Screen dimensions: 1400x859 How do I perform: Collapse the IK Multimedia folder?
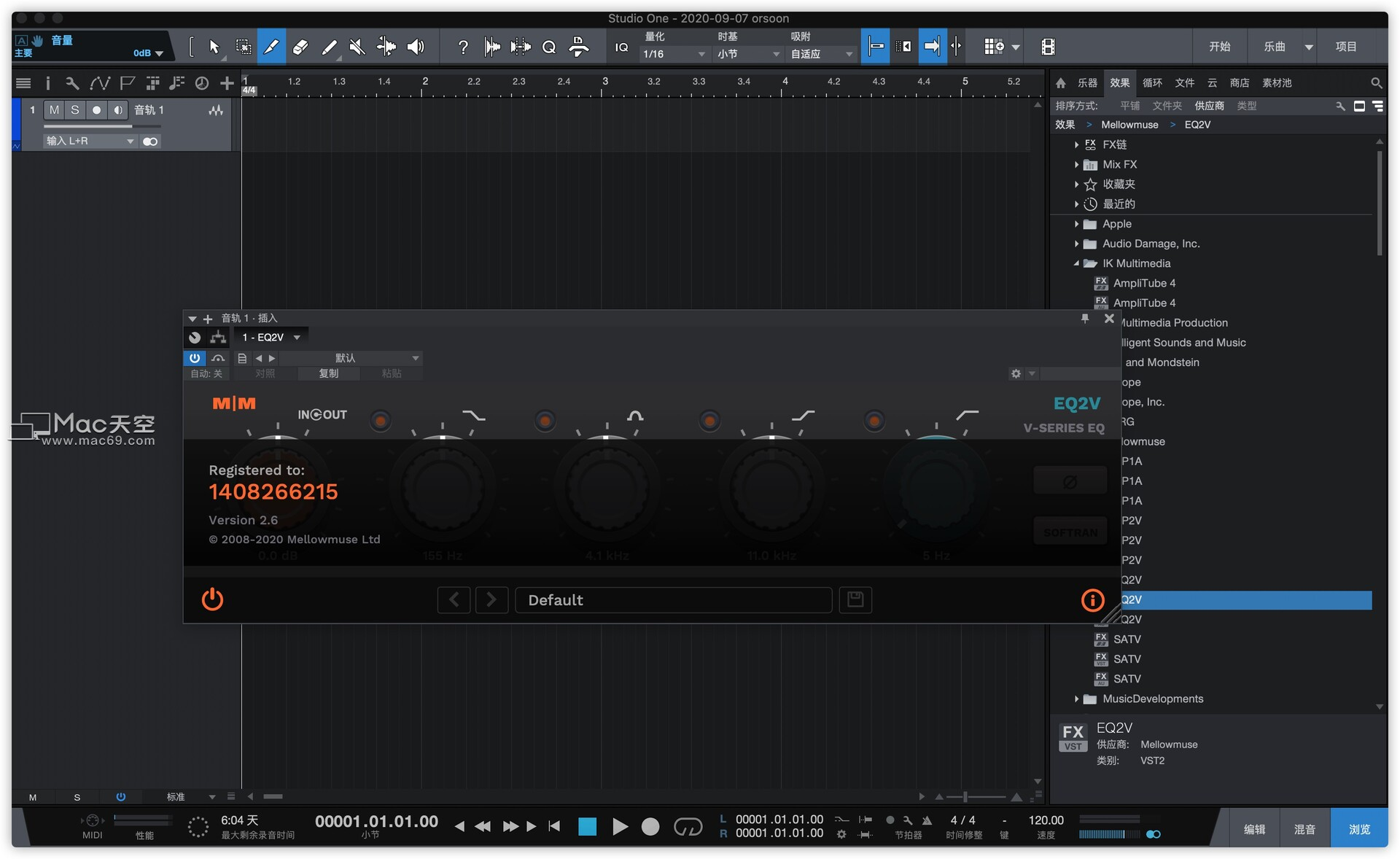(x=1076, y=263)
